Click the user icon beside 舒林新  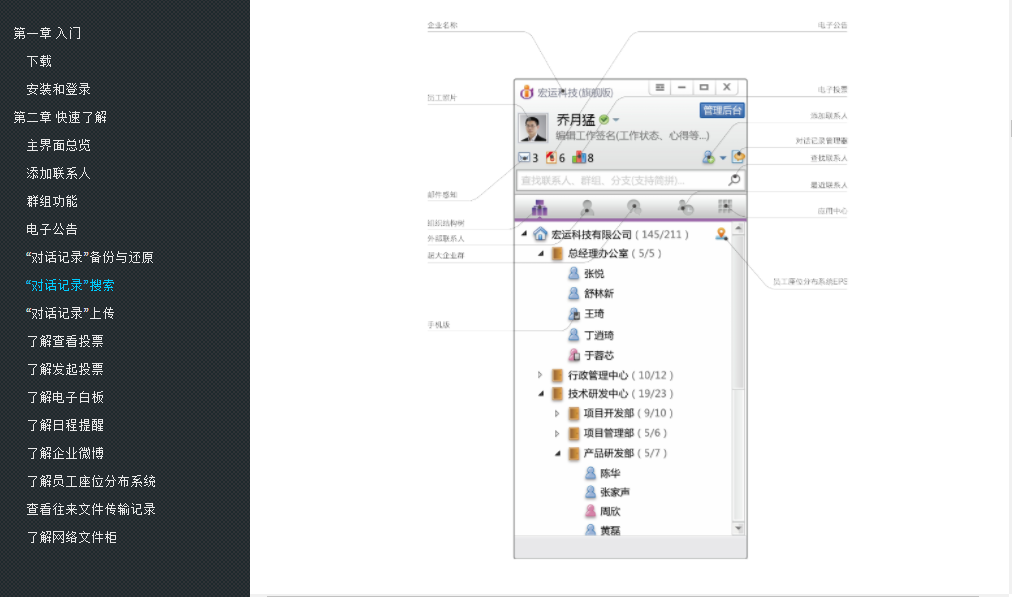tap(573, 294)
